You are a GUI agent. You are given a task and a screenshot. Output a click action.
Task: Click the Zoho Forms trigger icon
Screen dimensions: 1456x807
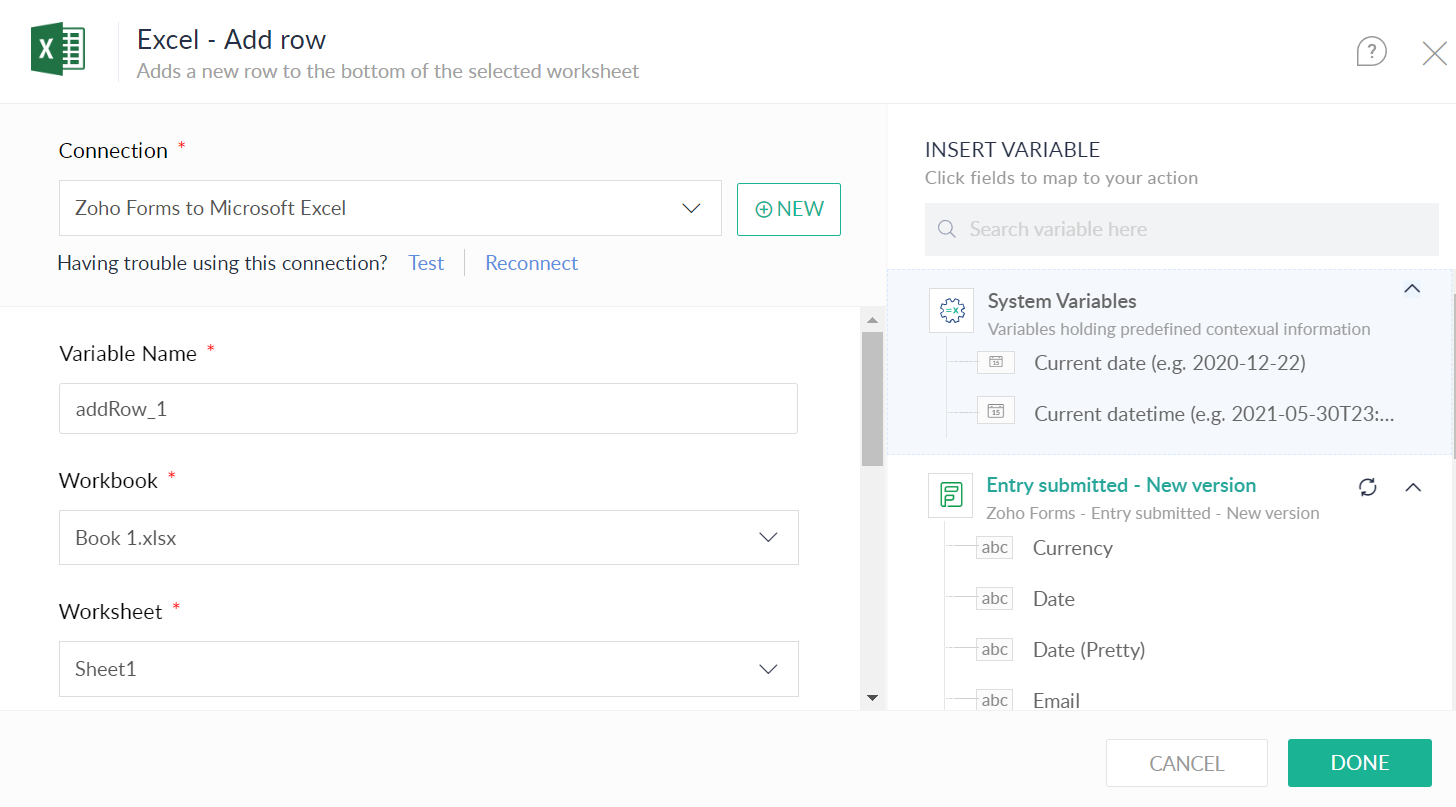951,495
